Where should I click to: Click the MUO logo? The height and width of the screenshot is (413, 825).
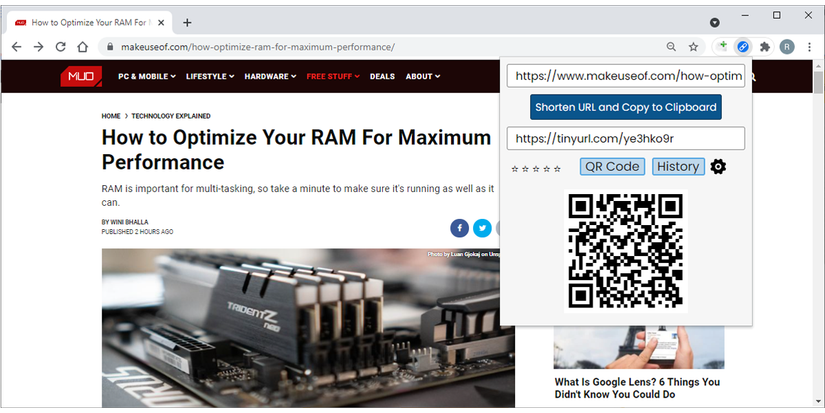(x=81, y=76)
